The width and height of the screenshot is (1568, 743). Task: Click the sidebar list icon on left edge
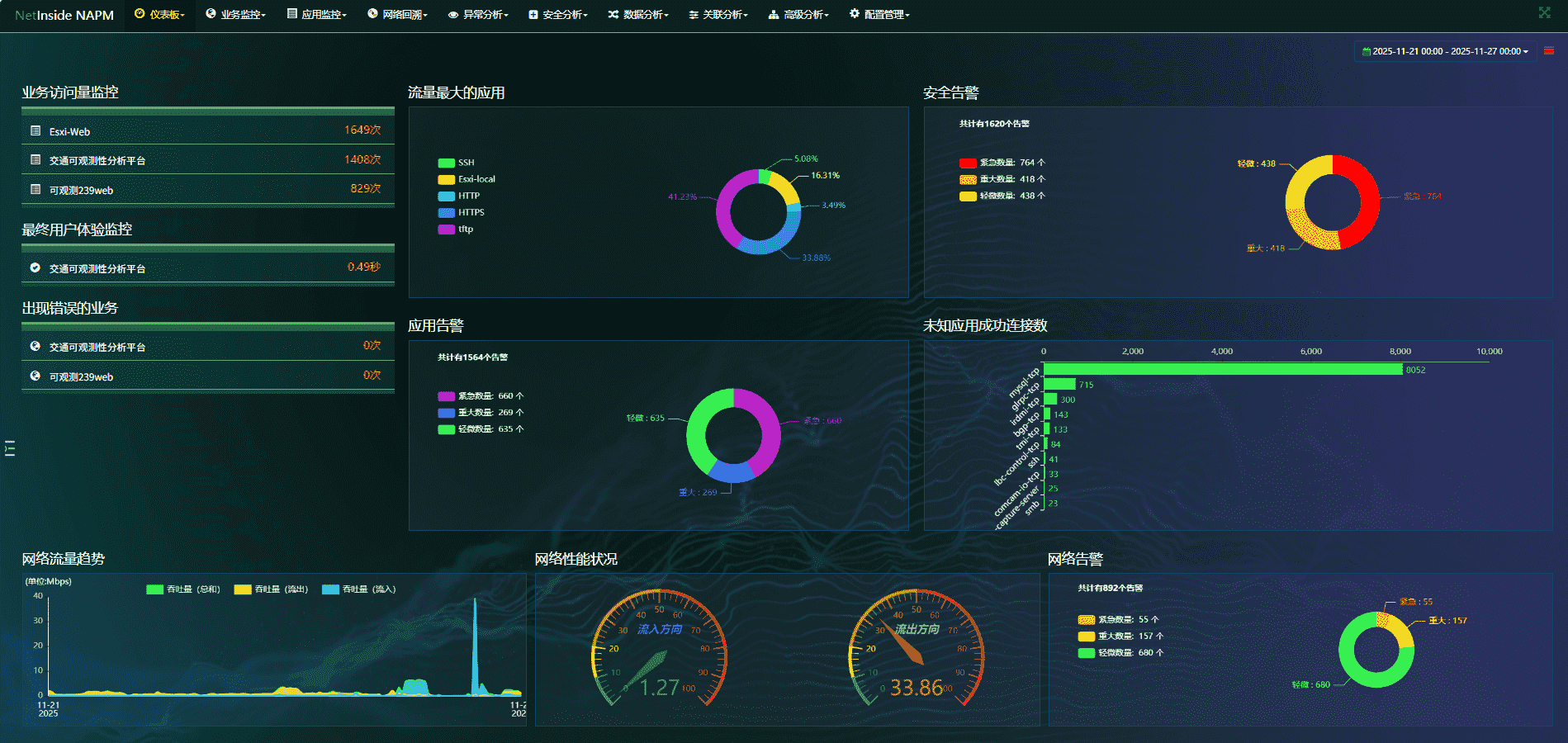coord(10,448)
